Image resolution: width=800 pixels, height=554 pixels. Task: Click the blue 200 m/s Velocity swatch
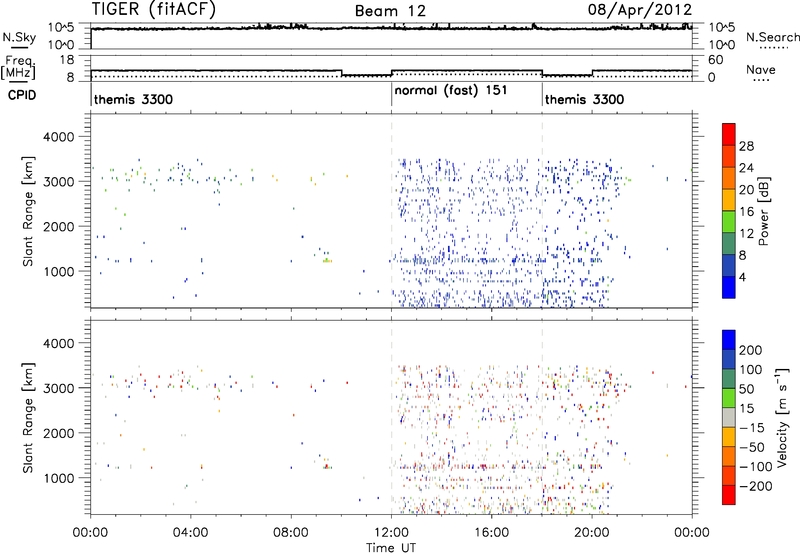pos(729,340)
